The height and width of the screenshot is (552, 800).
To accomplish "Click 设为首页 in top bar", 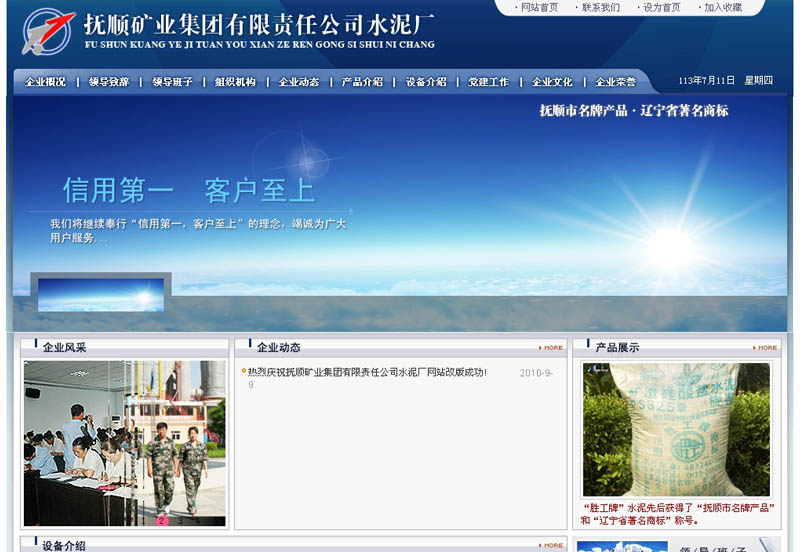I will 661,8.
